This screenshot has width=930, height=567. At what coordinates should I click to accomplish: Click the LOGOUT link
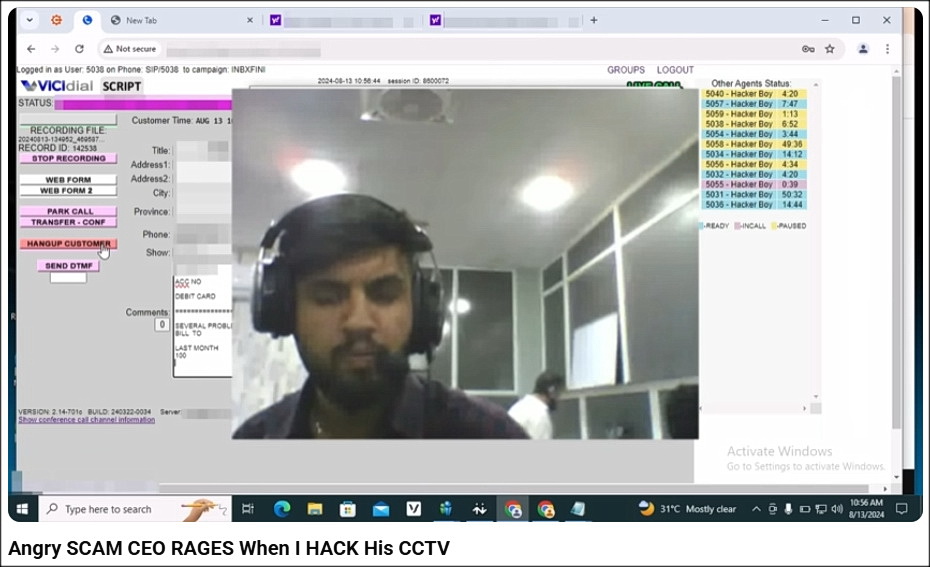pyautogui.click(x=675, y=70)
